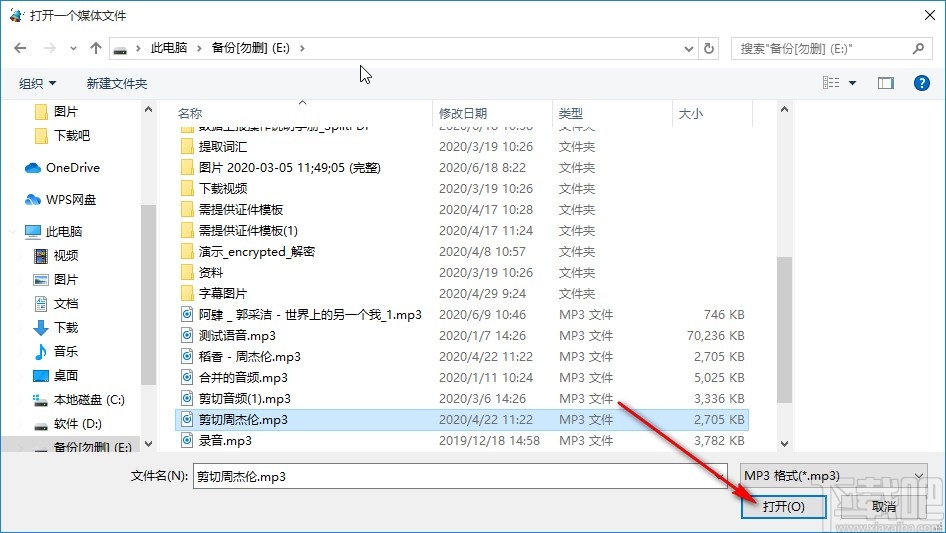Screen dimensions: 946x533
Task: Click the MP3 icon of 测试语音.mp3
Action: point(187,336)
